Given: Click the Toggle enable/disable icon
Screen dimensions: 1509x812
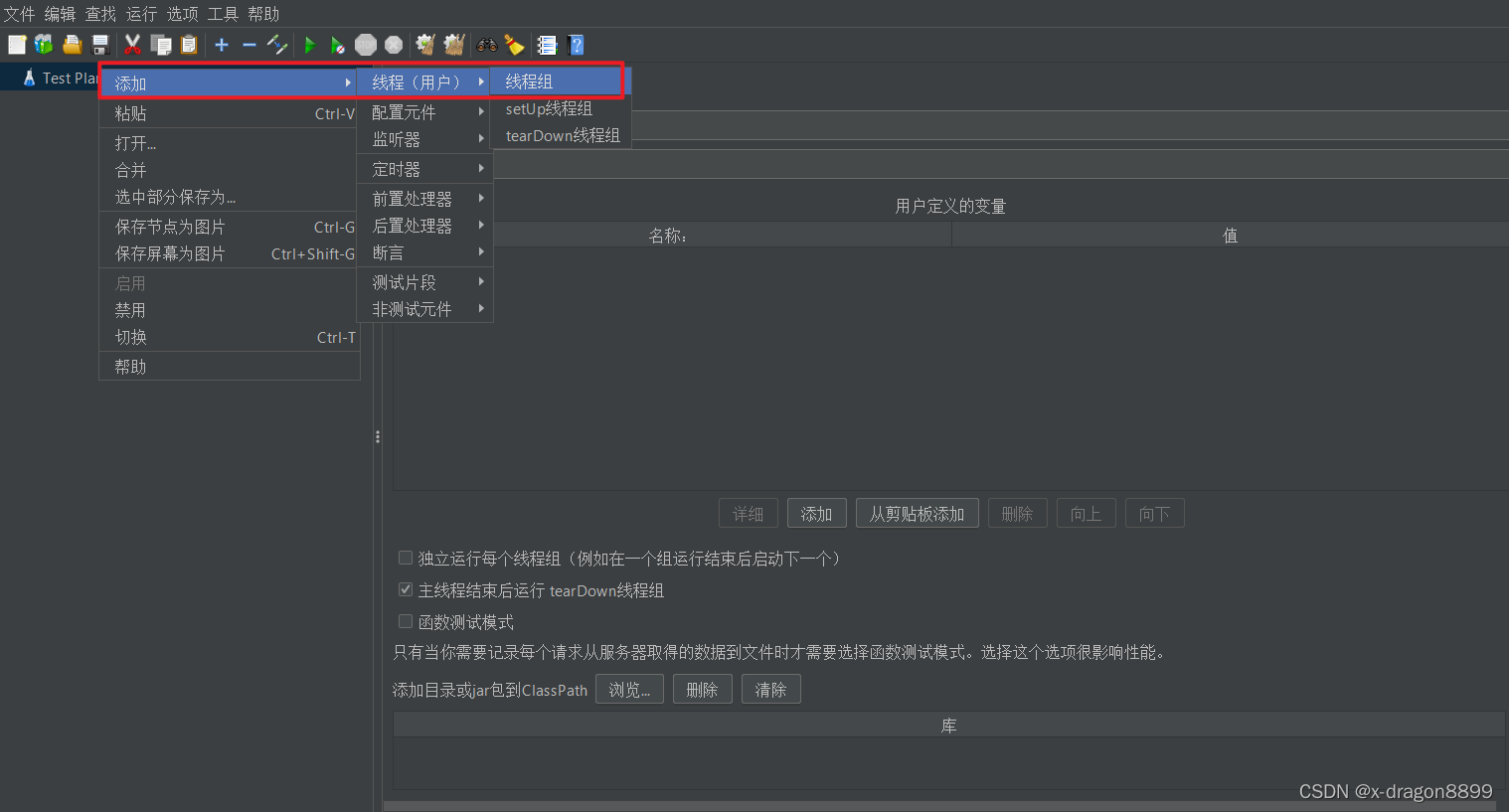Looking at the screenshot, I should (277, 45).
